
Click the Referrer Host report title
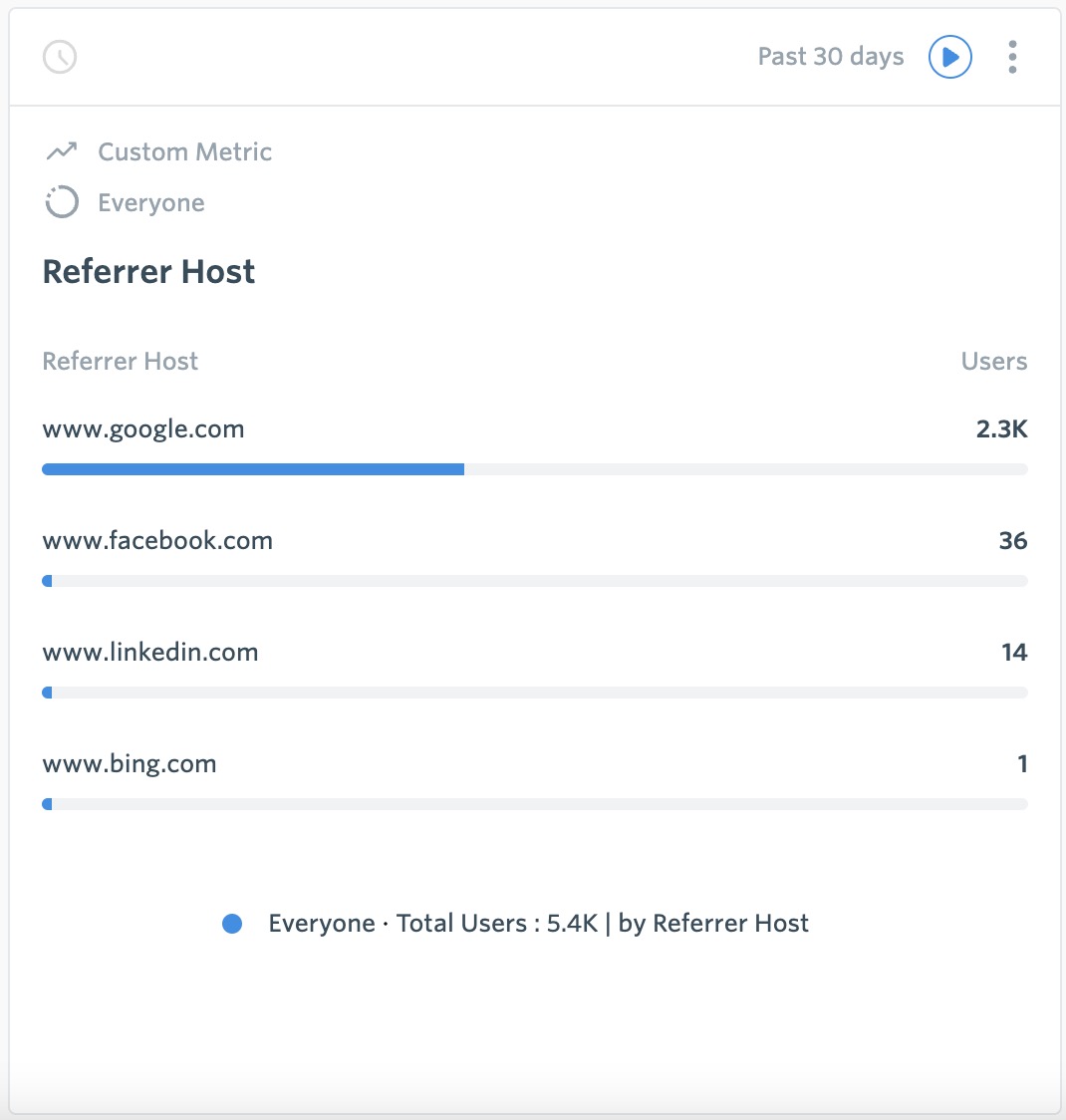[148, 271]
